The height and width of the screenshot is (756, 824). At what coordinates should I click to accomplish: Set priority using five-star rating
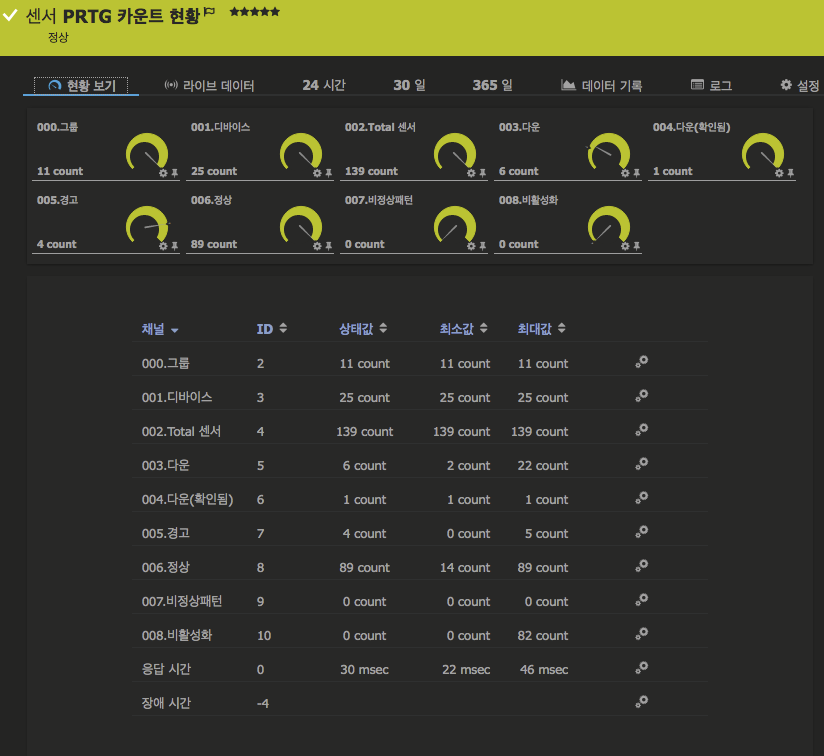pos(255,12)
